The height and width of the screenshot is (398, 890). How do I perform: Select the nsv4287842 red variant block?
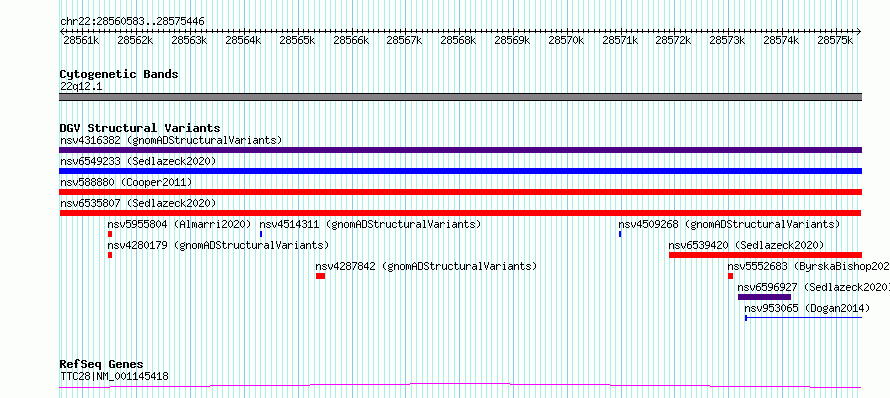coord(321,276)
